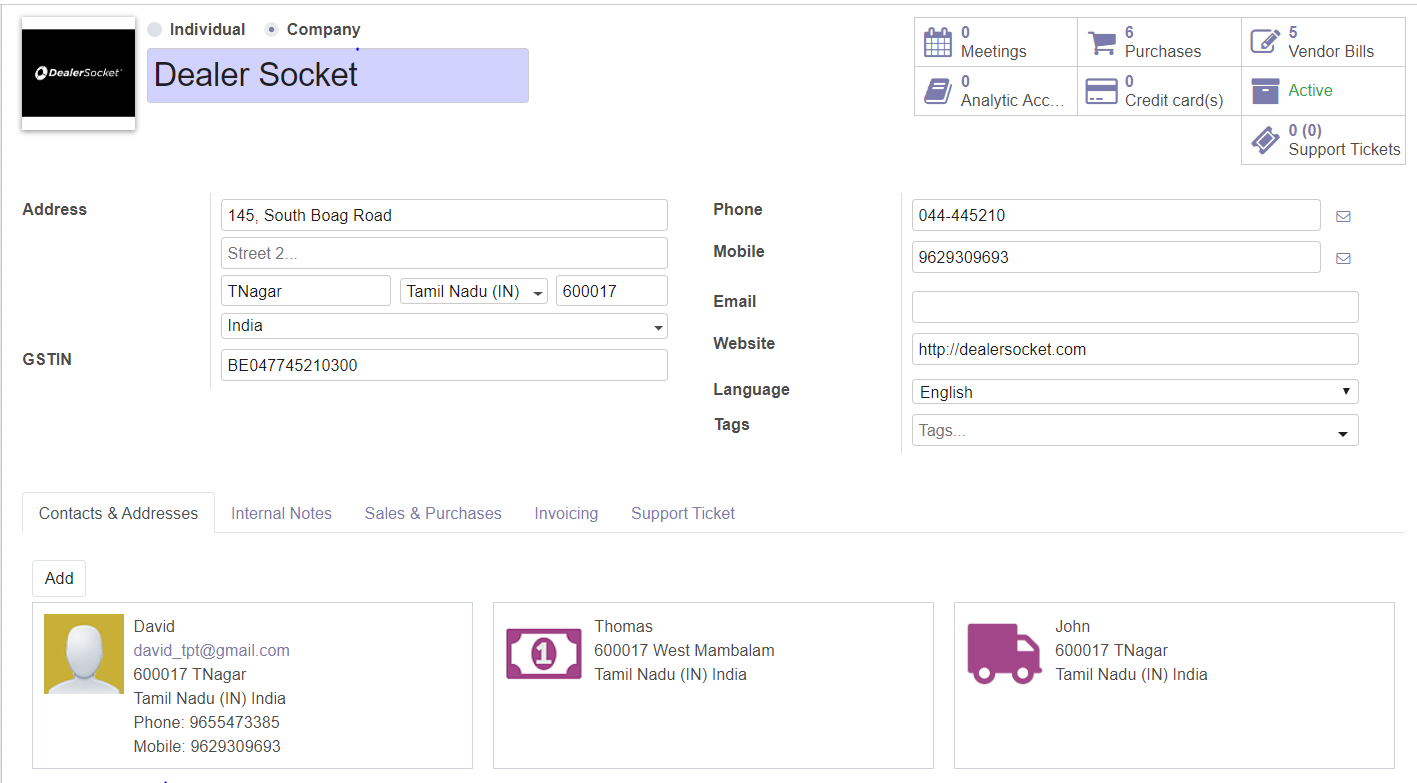Open the Vendor Bills pencil icon
The width and height of the screenshot is (1417, 783).
1265,42
